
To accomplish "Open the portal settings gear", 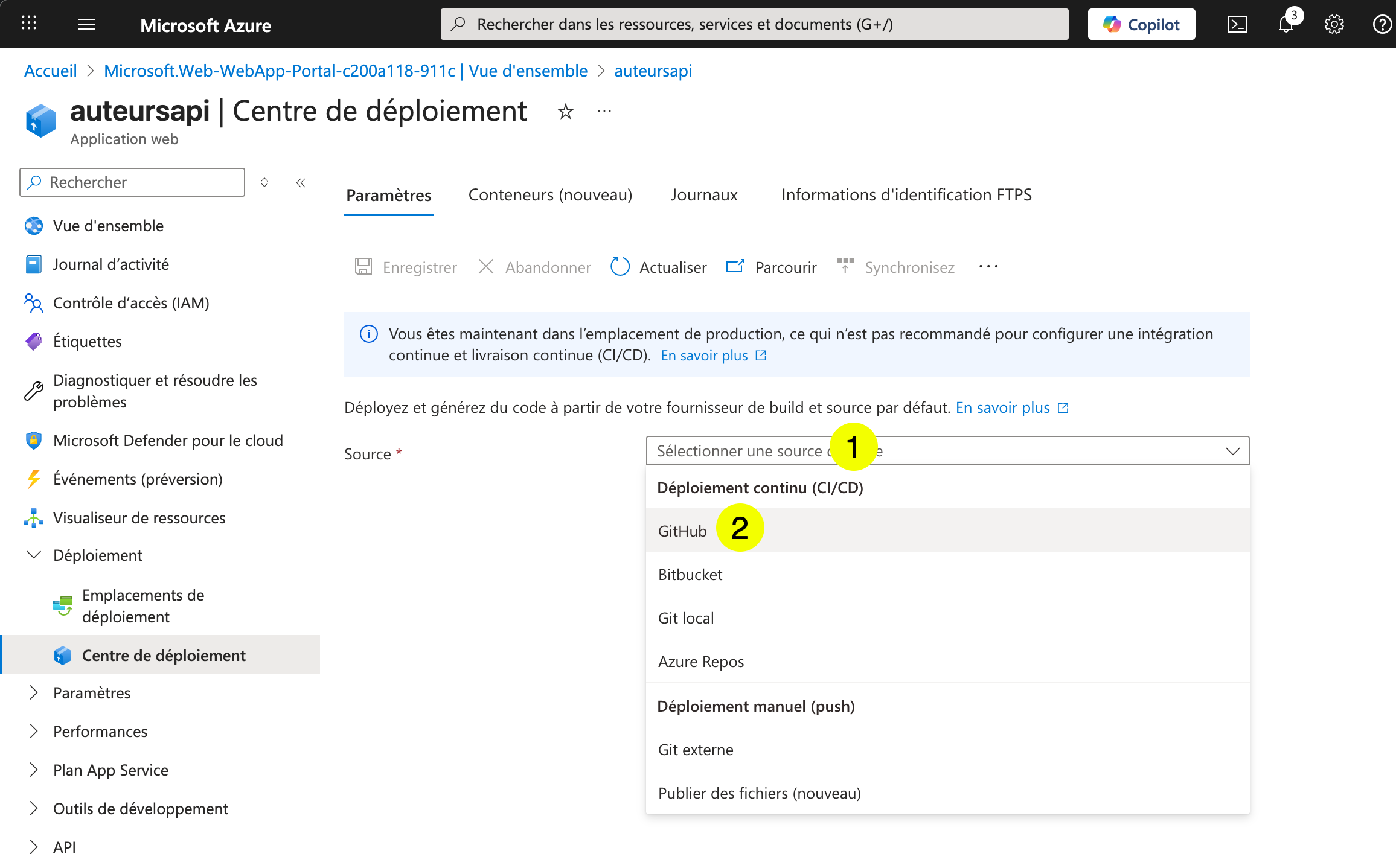I will click(1334, 24).
